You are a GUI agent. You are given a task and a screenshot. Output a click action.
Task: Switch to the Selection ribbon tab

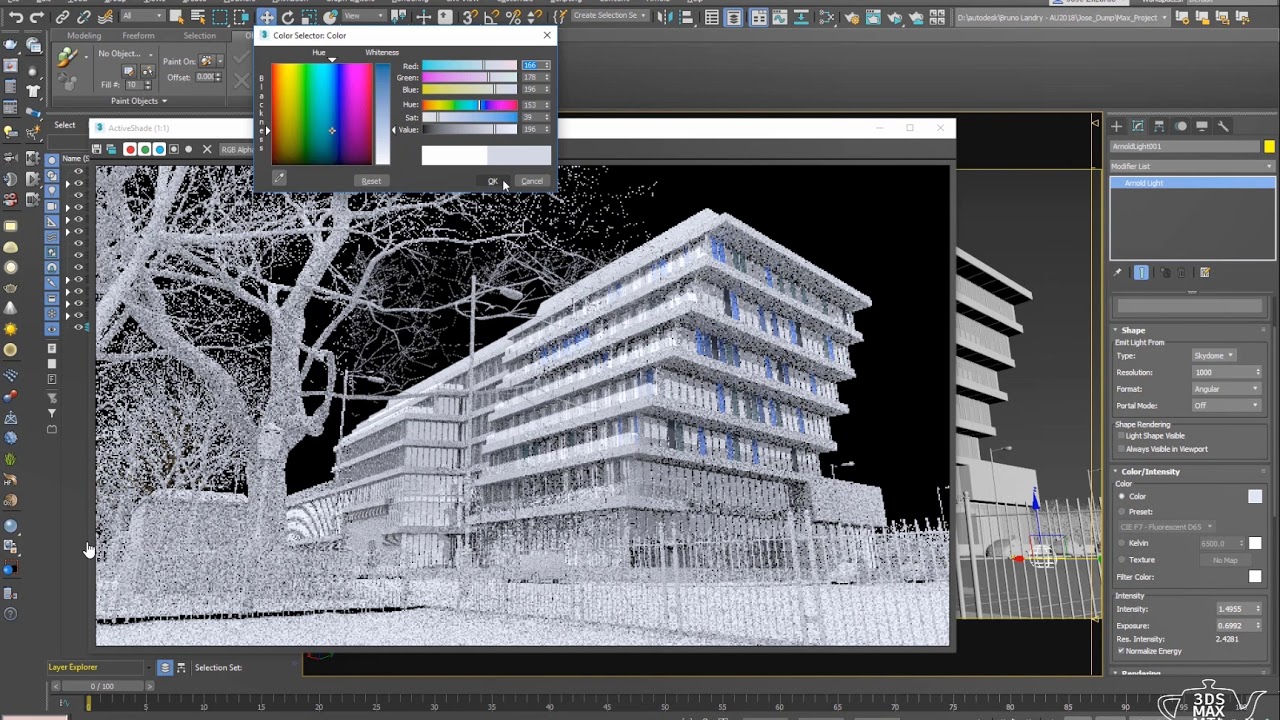[x=199, y=36]
